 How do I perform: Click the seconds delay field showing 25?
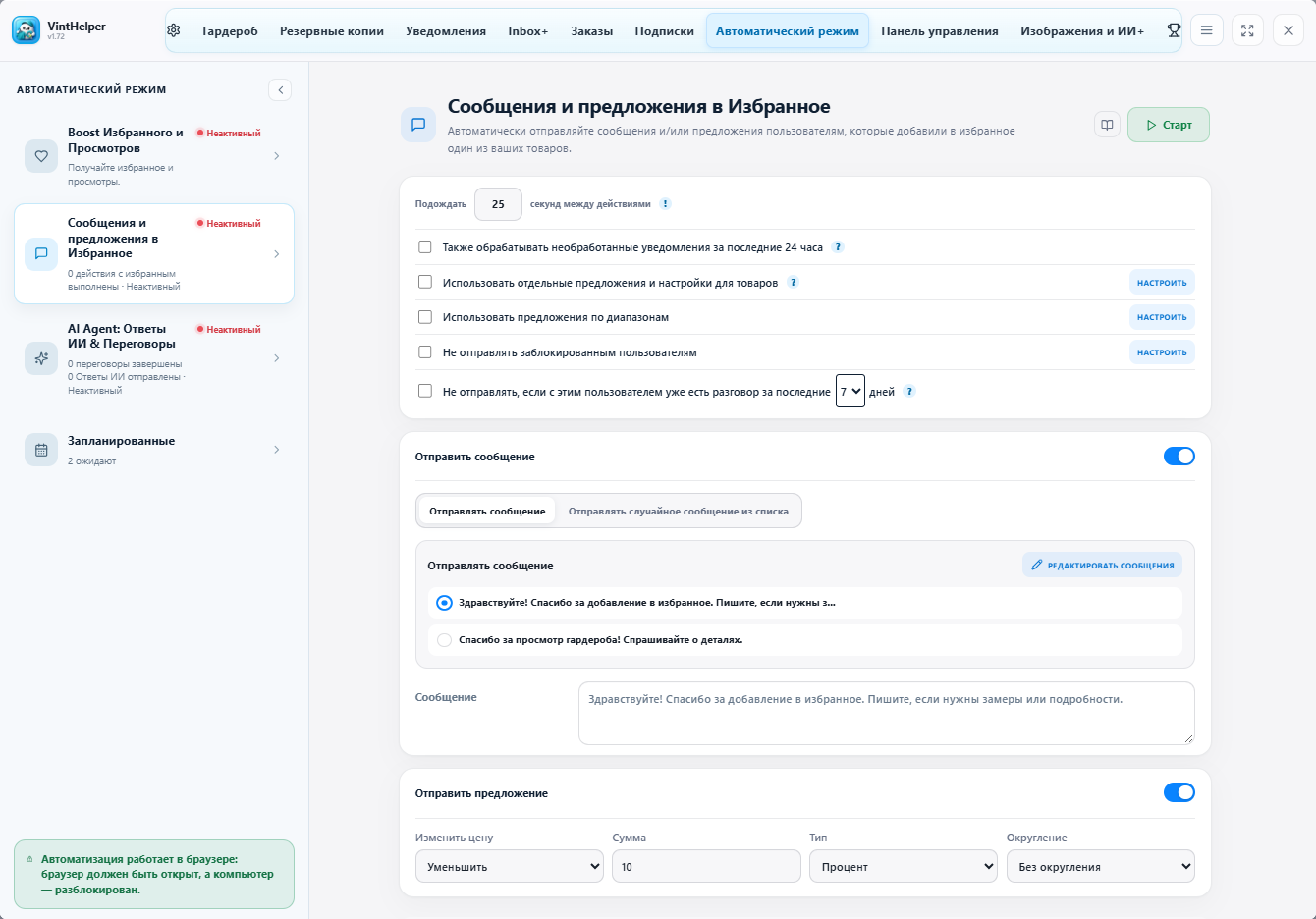pyautogui.click(x=498, y=204)
